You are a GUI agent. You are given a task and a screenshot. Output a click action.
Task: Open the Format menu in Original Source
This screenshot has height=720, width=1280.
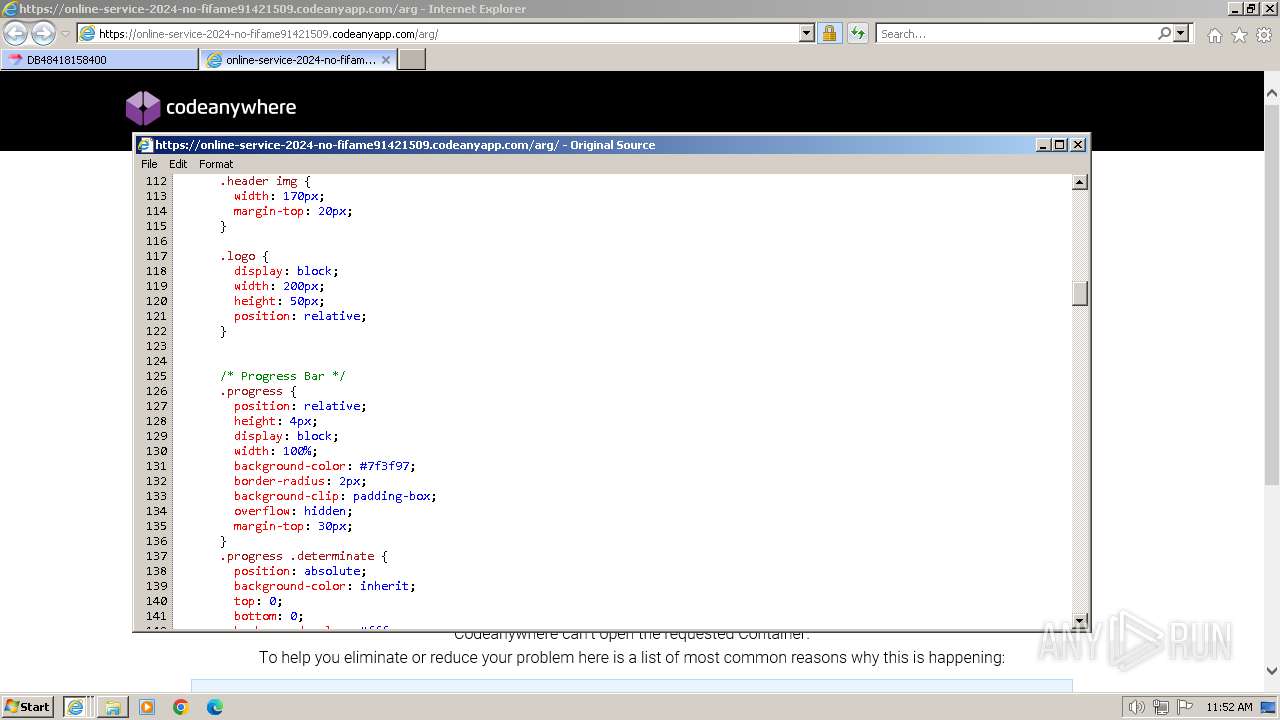pyautogui.click(x=216, y=164)
